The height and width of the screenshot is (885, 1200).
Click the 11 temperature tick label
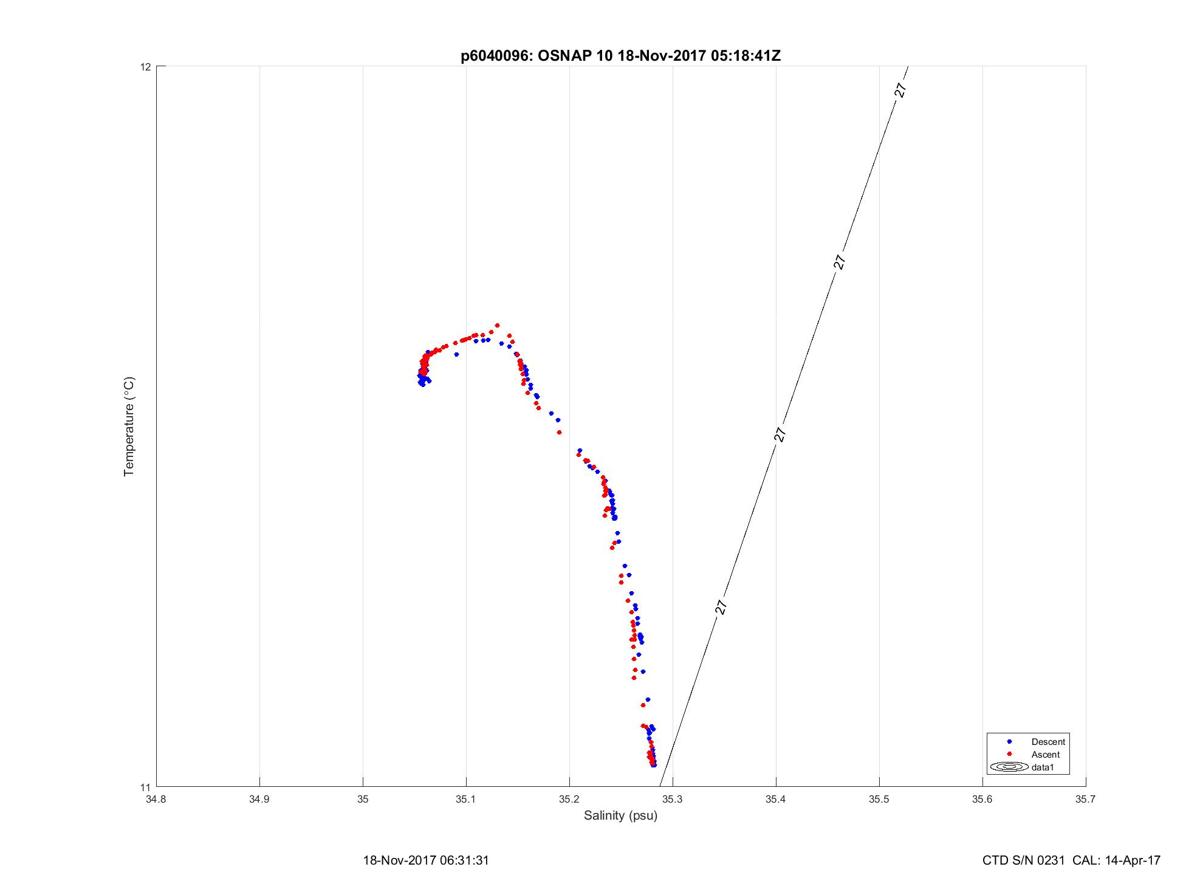pyautogui.click(x=145, y=787)
